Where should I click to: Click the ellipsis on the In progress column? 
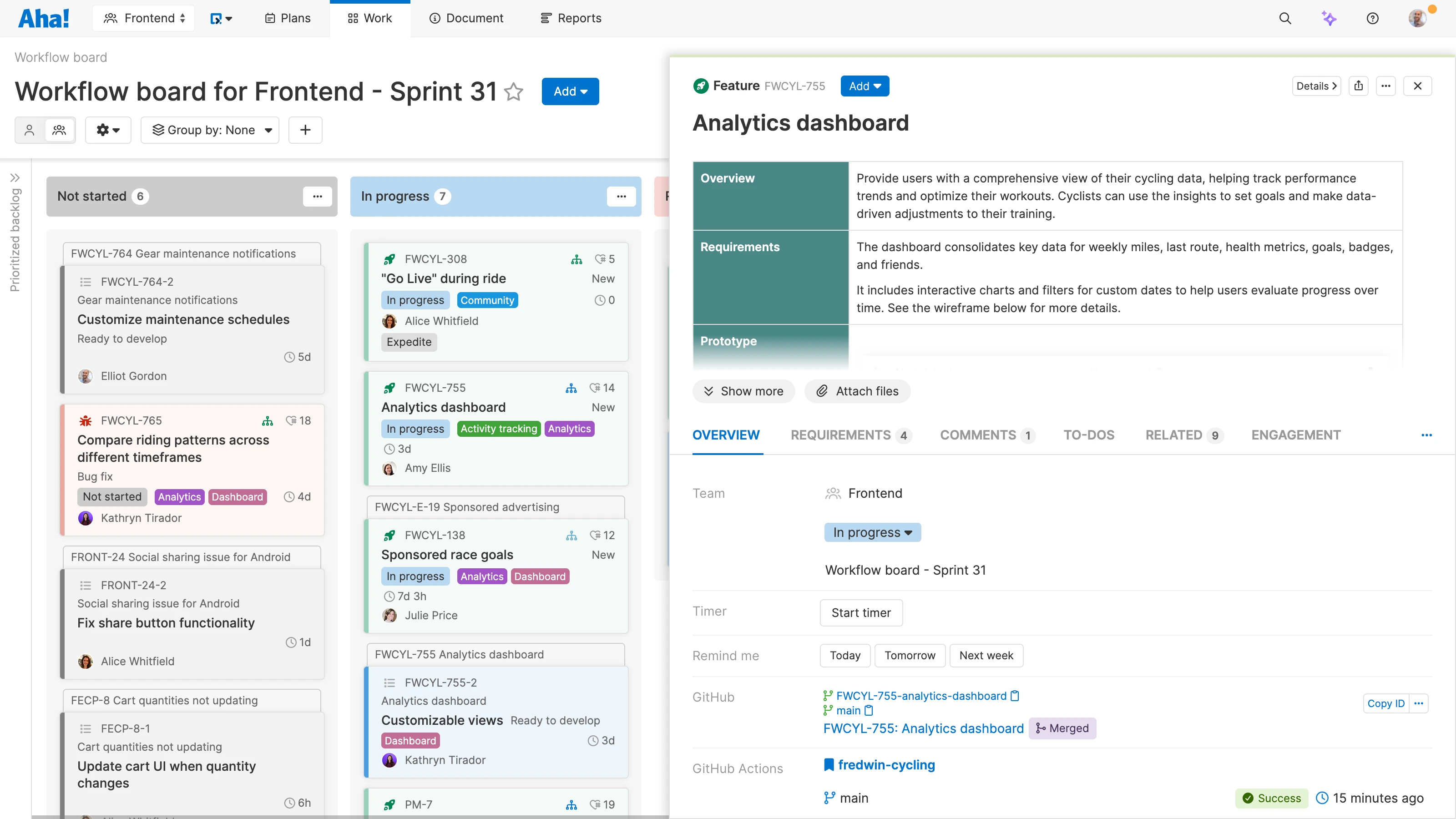point(622,196)
